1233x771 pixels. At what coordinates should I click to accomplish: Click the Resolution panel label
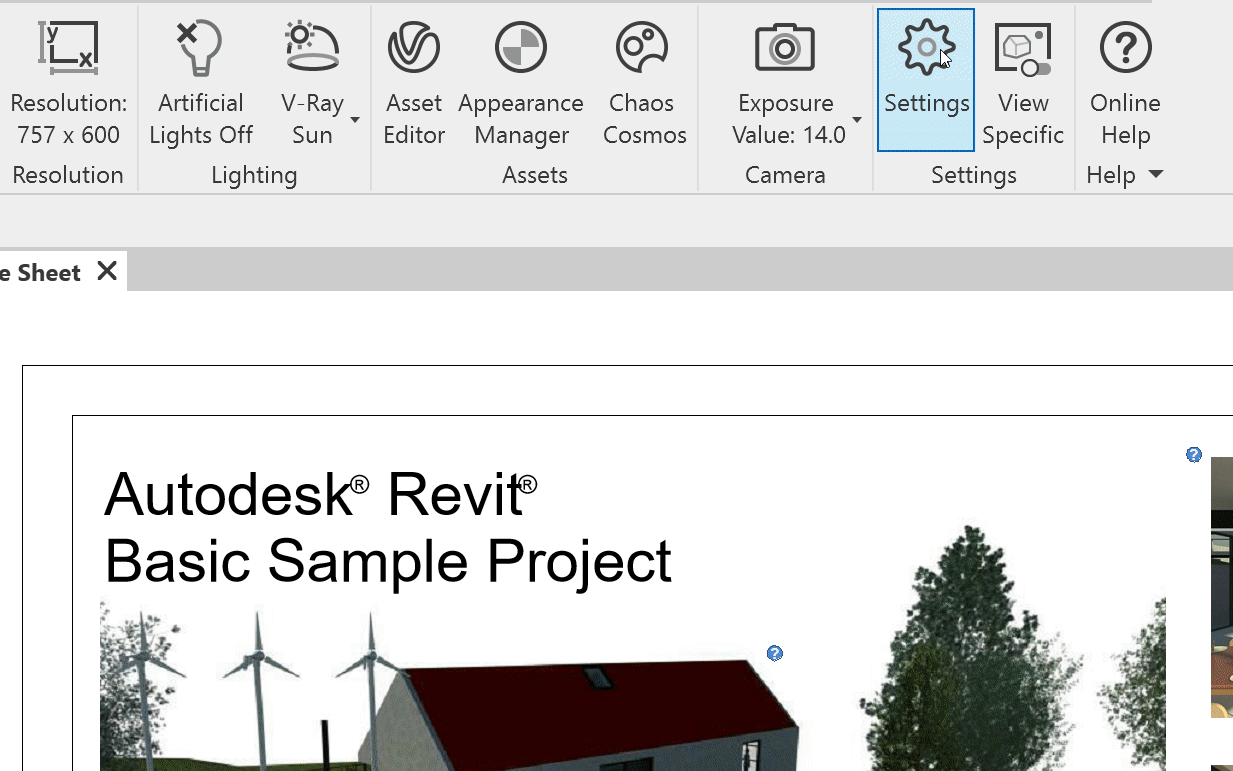click(68, 175)
